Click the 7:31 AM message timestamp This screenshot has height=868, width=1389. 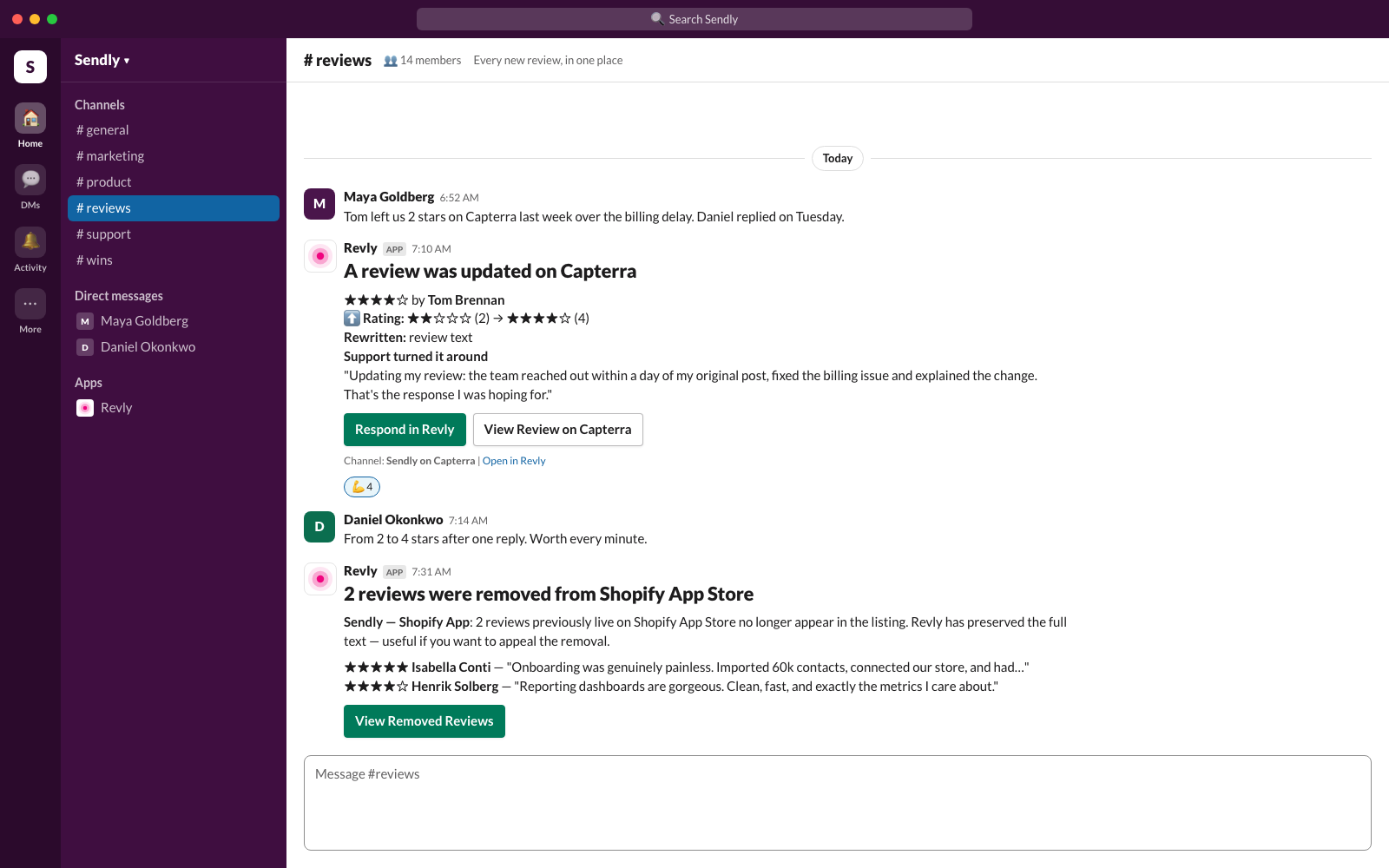tap(431, 572)
